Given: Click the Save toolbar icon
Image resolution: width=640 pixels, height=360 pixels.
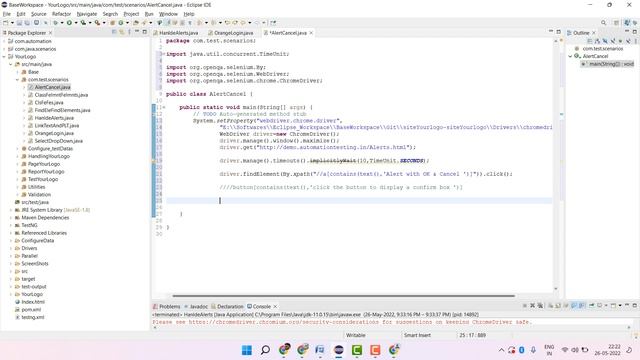Looking at the screenshot, I should coord(19,23).
